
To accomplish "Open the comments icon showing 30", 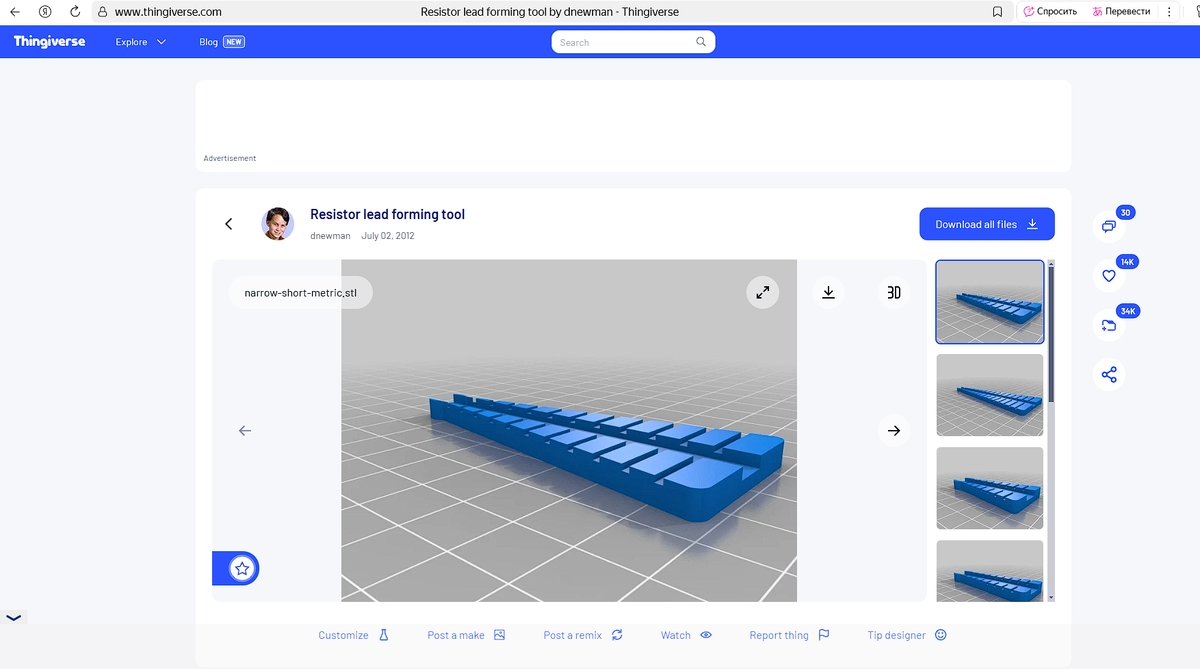I will pyautogui.click(x=1109, y=227).
